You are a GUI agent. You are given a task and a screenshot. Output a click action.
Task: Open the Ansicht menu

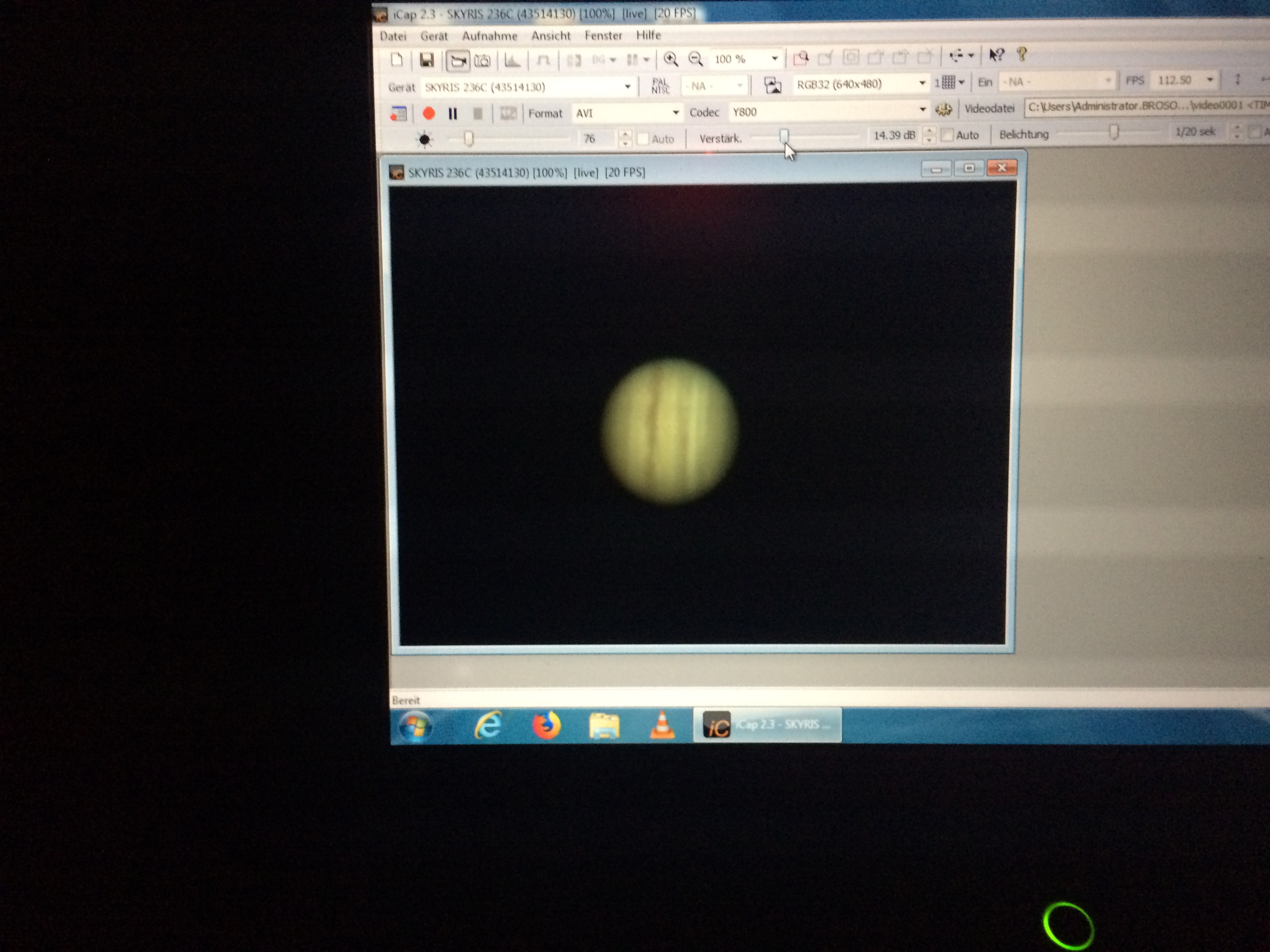click(x=551, y=36)
